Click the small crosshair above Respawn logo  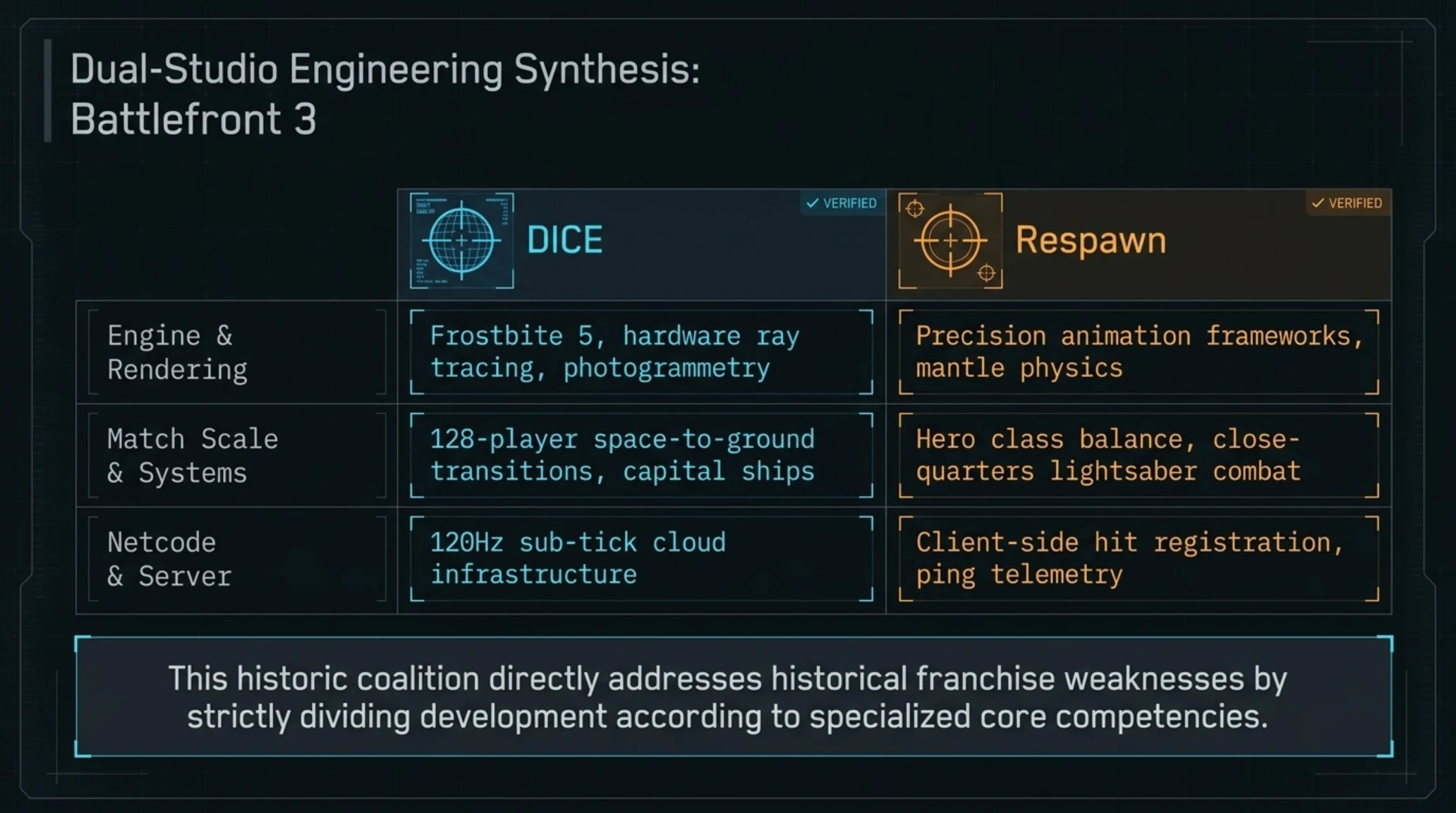pos(915,208)
